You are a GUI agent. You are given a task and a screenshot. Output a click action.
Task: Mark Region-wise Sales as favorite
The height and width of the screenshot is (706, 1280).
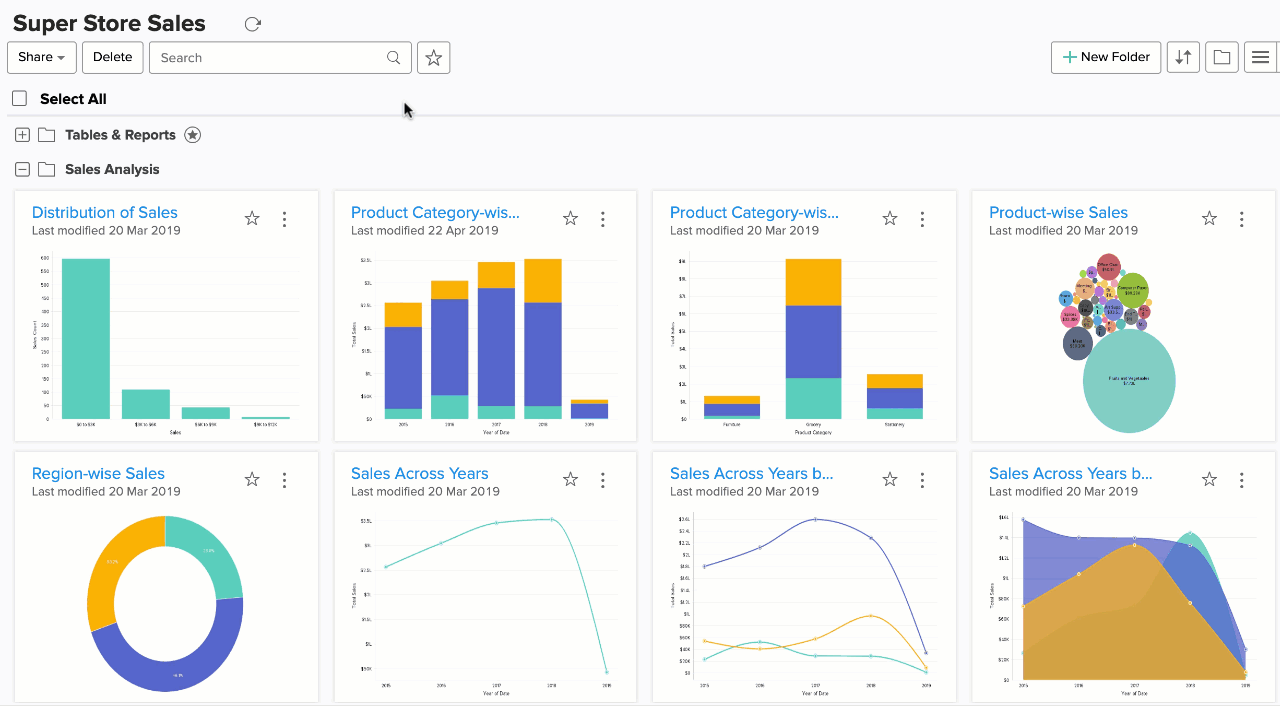(252, 480)
